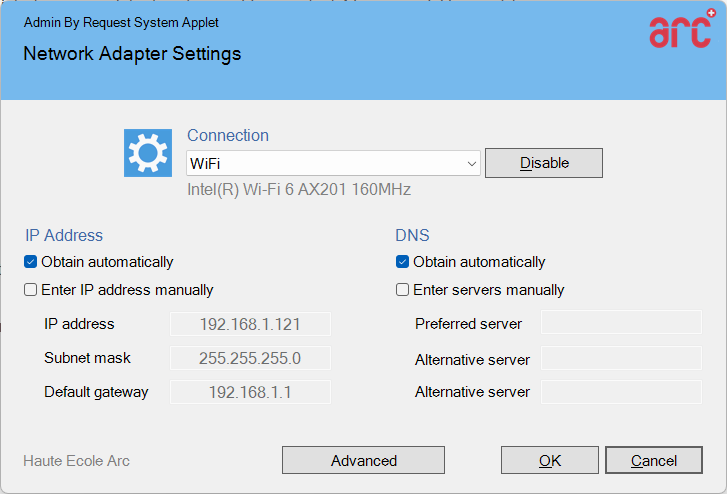Click the first Alternative server field

click(621, 358)
